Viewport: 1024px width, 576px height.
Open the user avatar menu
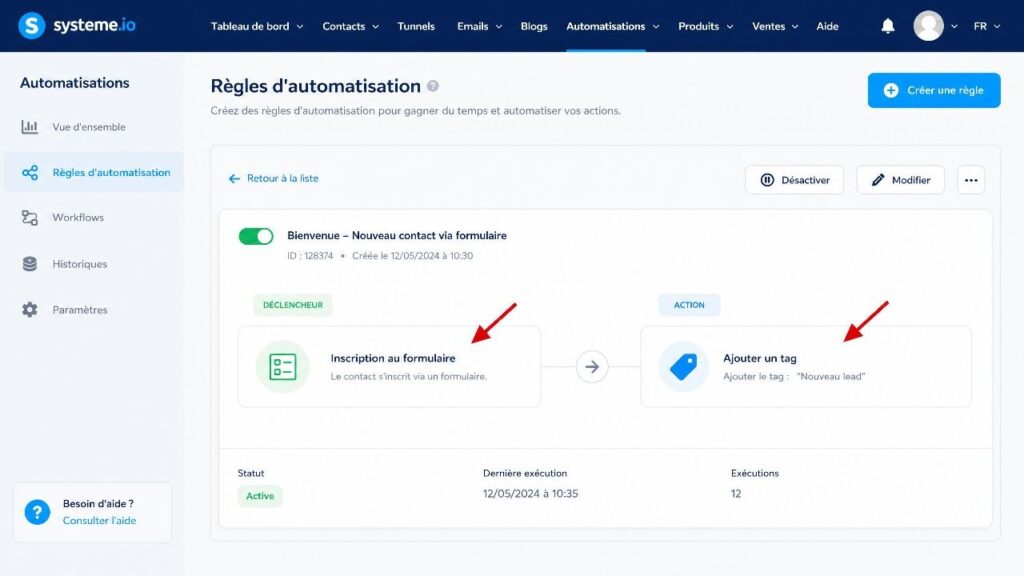928,26
